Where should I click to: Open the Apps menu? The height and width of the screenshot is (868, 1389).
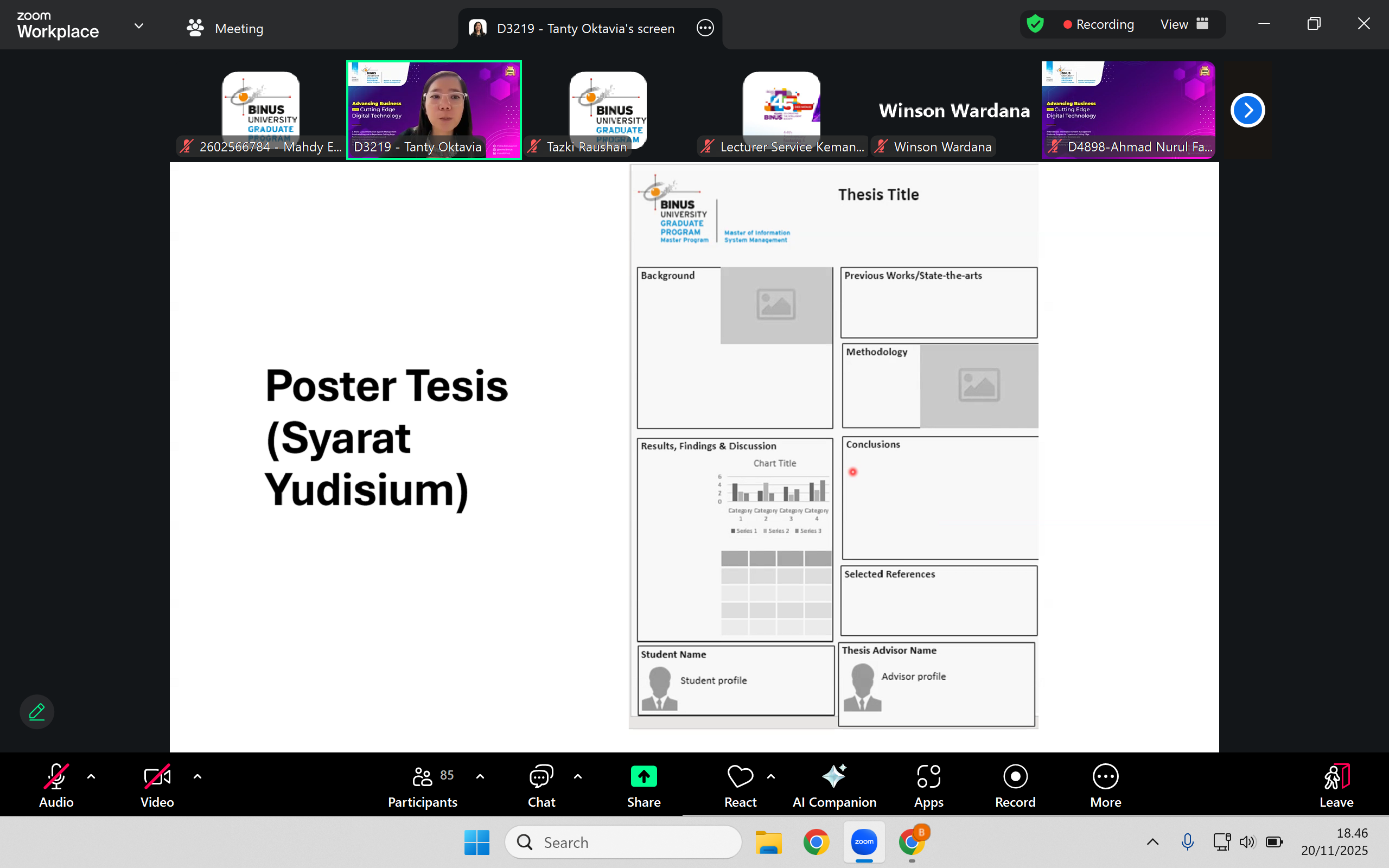pos(928,786)
